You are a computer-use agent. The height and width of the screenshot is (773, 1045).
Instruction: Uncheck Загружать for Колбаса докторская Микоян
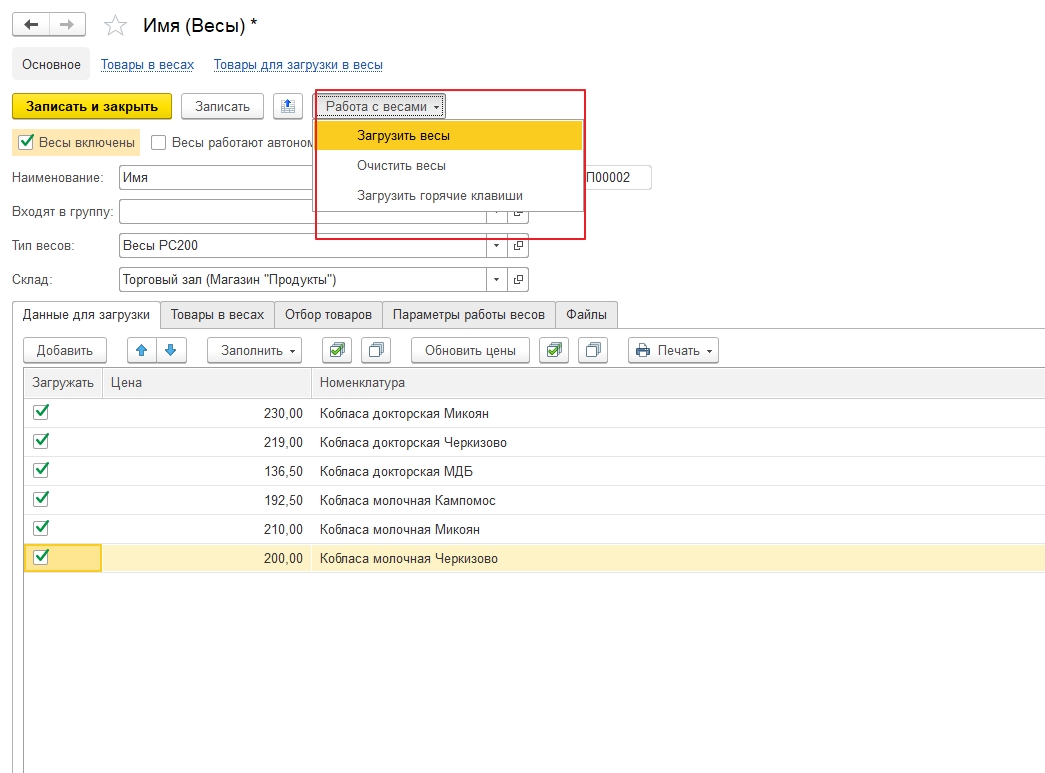41,412
